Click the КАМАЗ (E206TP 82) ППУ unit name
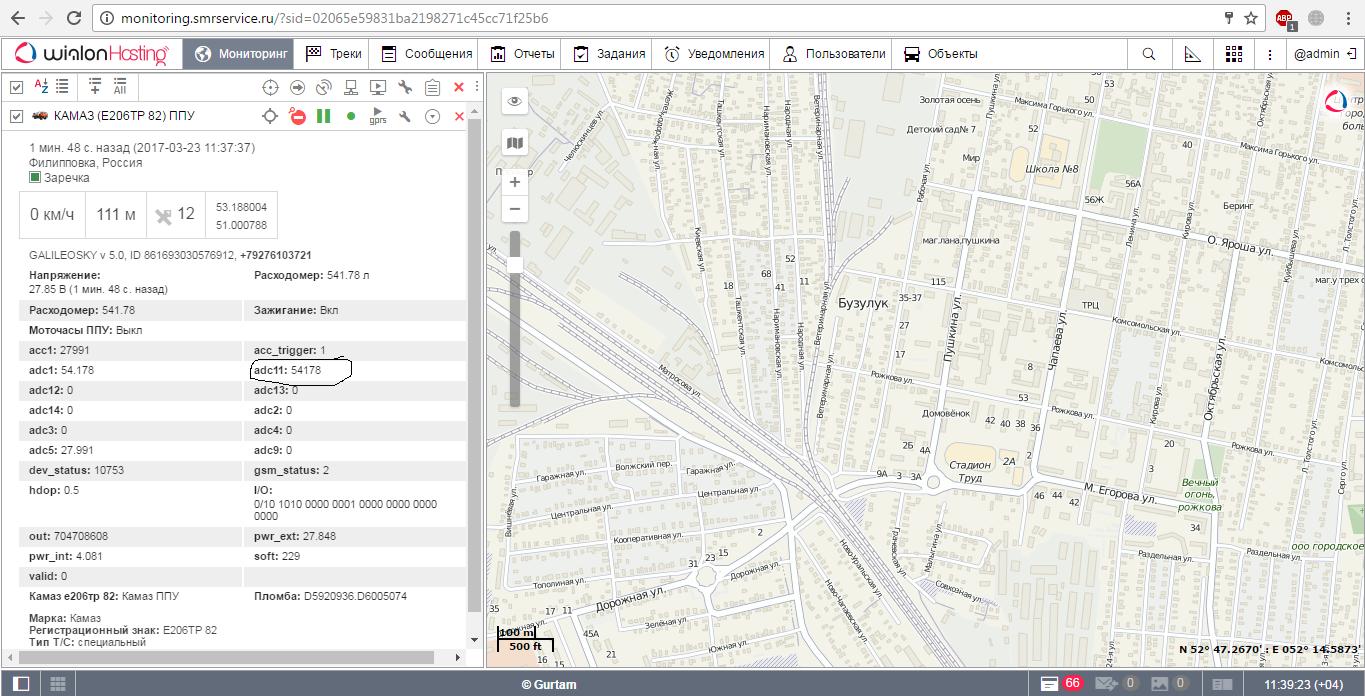The height and width of the screenshot is (696, 1365). [124, 117]
